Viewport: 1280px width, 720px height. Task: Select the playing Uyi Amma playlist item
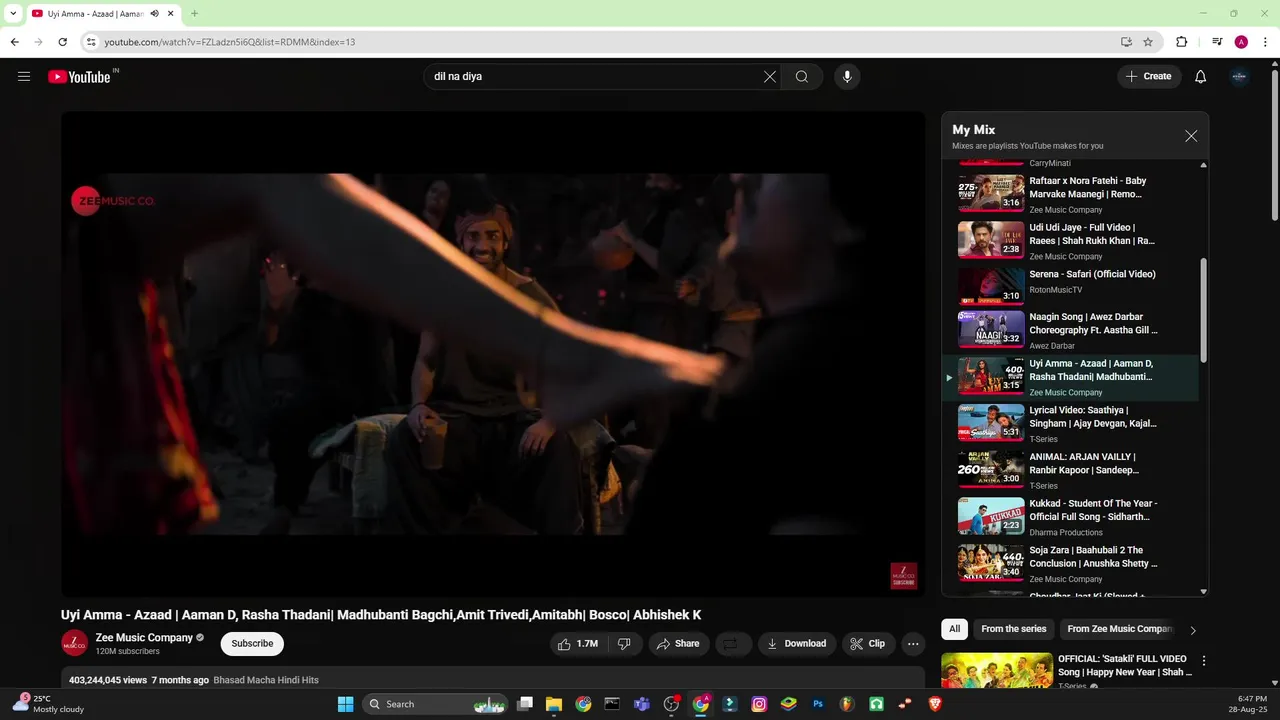1070,378
